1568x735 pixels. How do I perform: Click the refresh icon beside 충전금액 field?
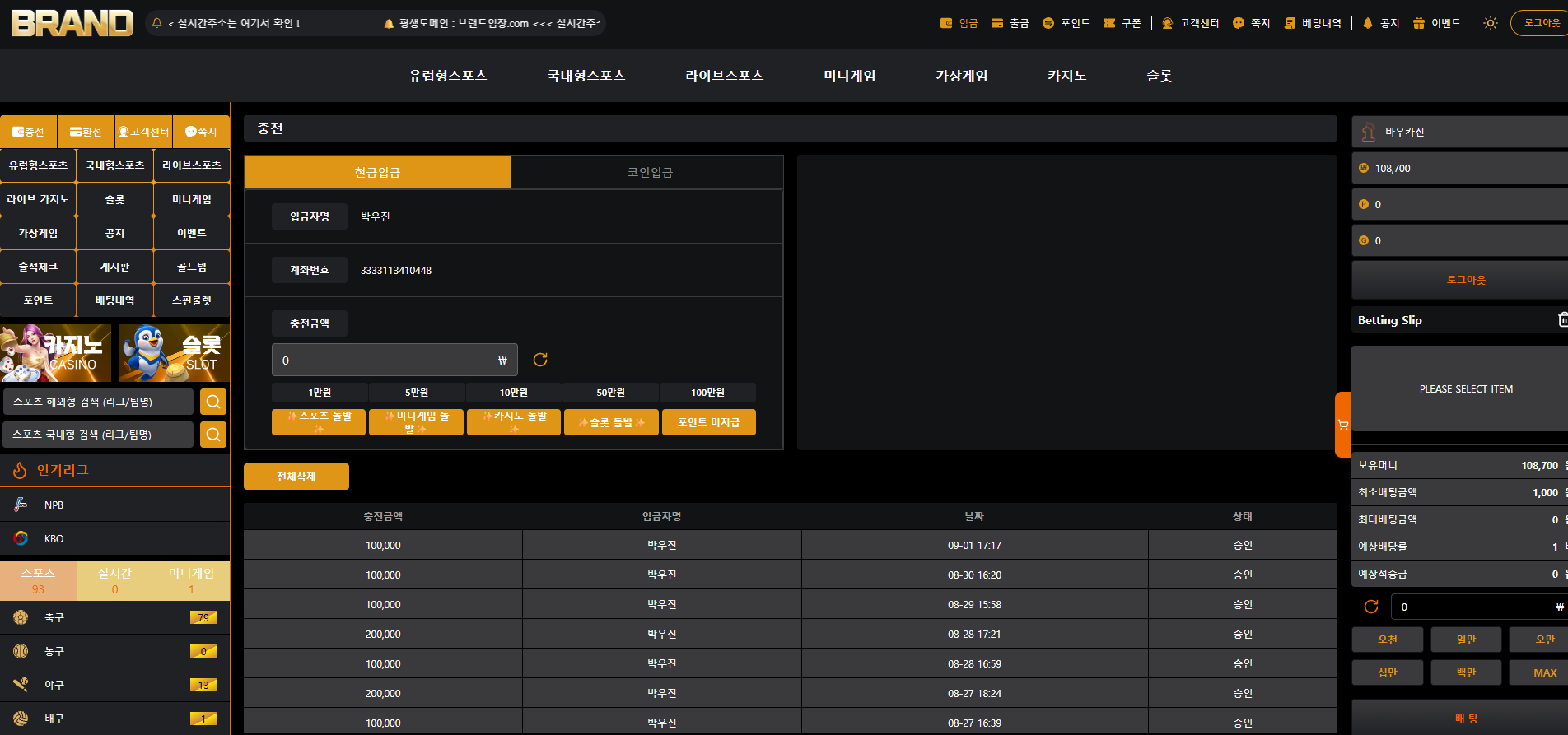tap(540, 360)
